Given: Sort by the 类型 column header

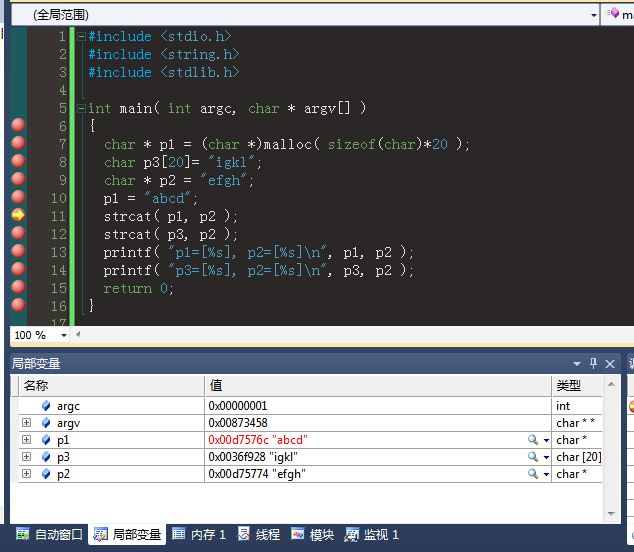Looking at the screenshot, I should click(577, 385).
